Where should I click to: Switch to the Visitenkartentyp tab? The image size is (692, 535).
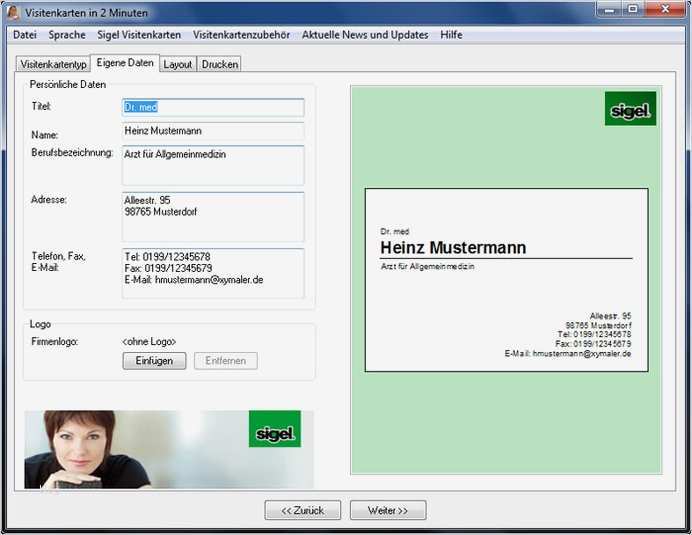pos(53,64)
